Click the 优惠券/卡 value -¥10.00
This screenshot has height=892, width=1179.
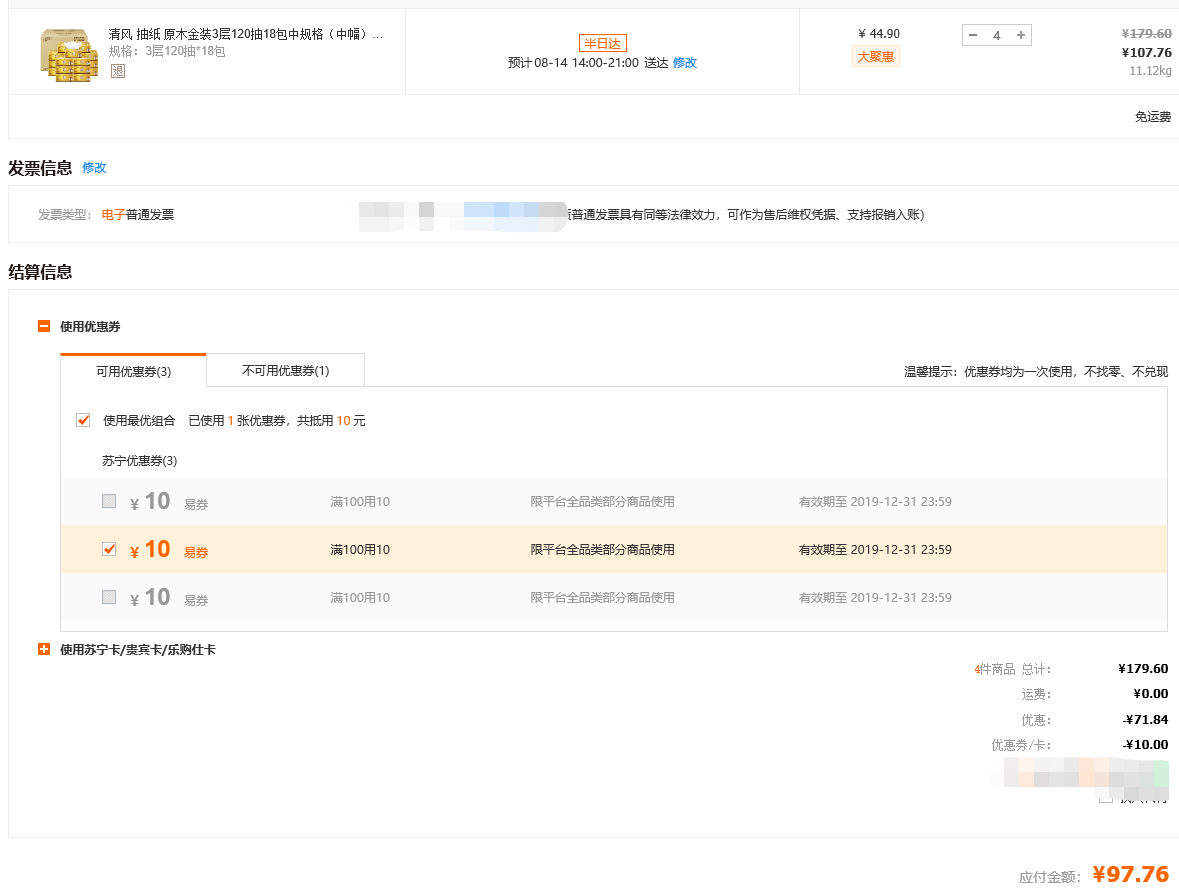tap(1145, 745)
